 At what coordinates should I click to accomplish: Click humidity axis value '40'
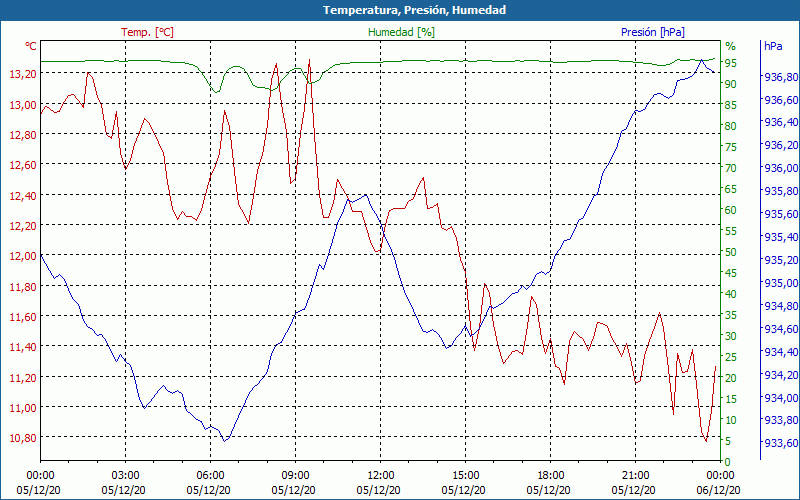click(x=731, y=294)
